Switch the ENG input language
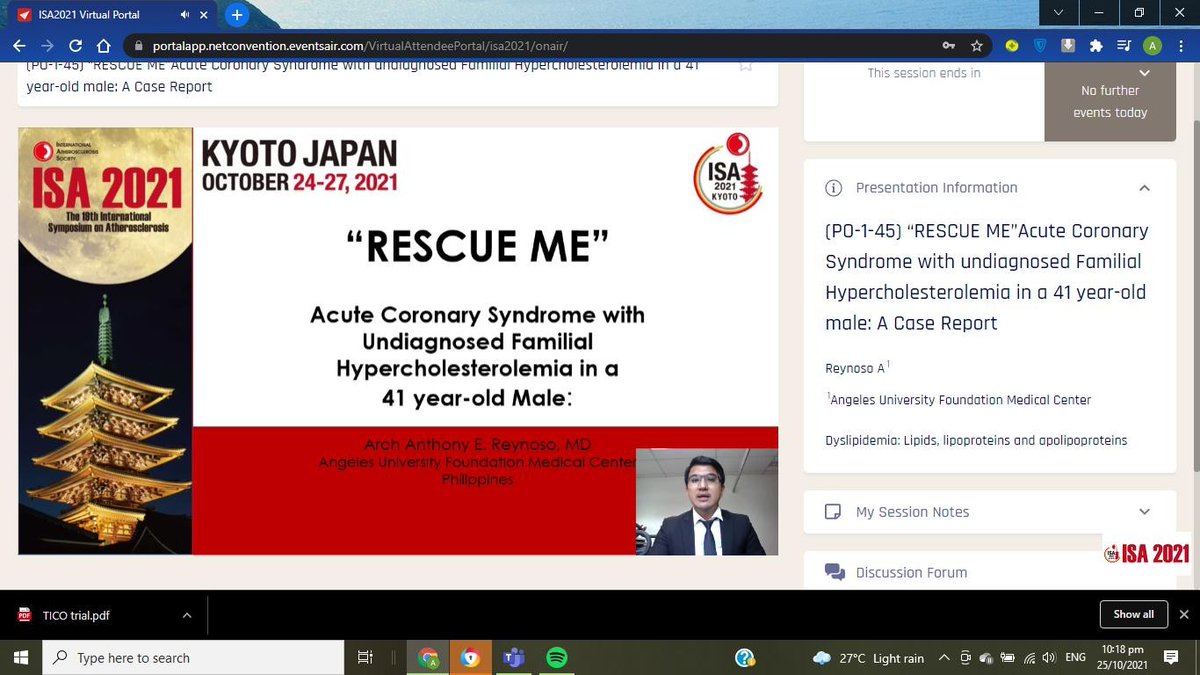Image resolution: width=1200 pixels, height=675 pixels. click(x=1076, y=658)
